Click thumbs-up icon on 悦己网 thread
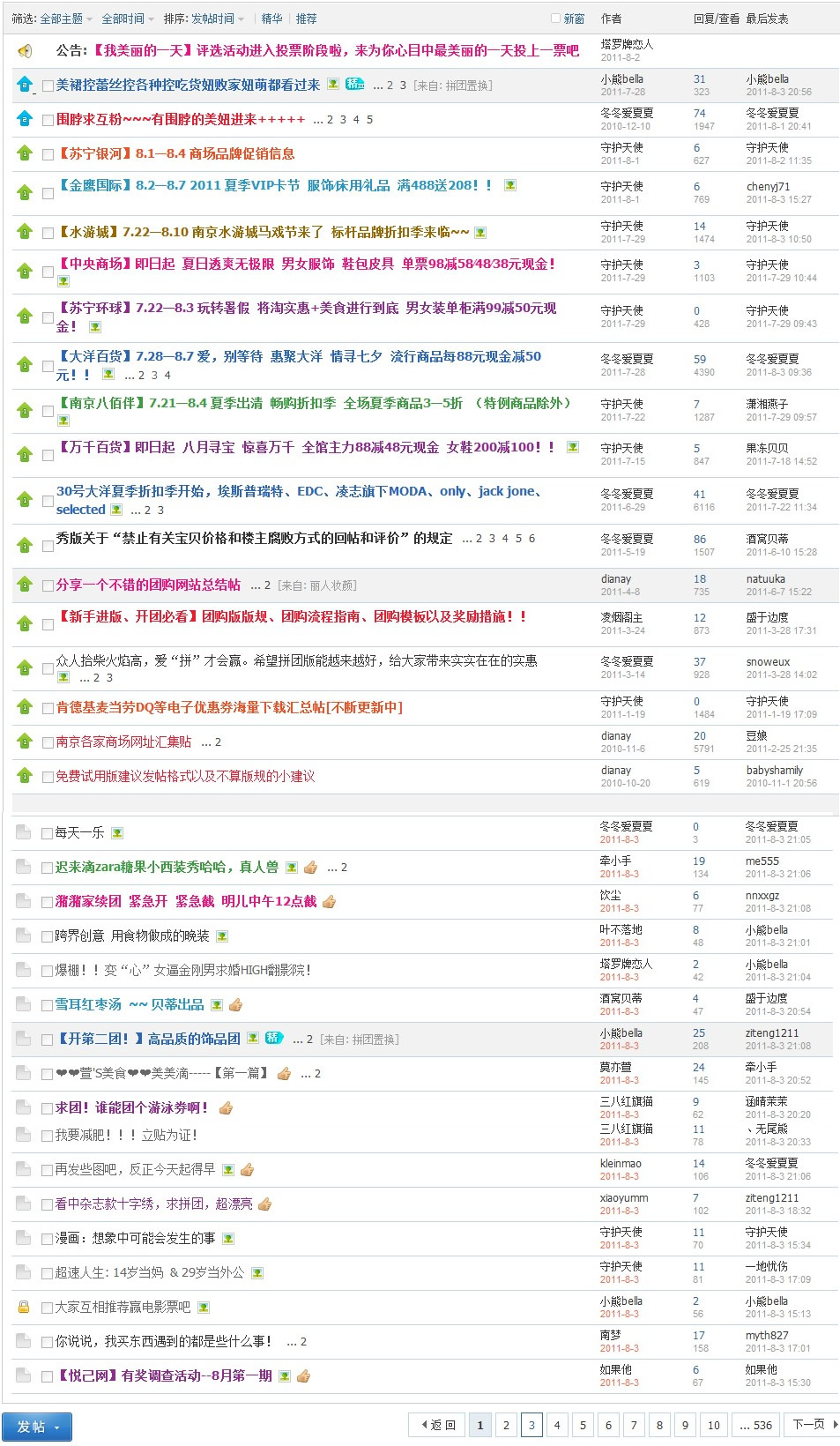The height and width of the screenshot is (1446, 840). coord(303,1376)
